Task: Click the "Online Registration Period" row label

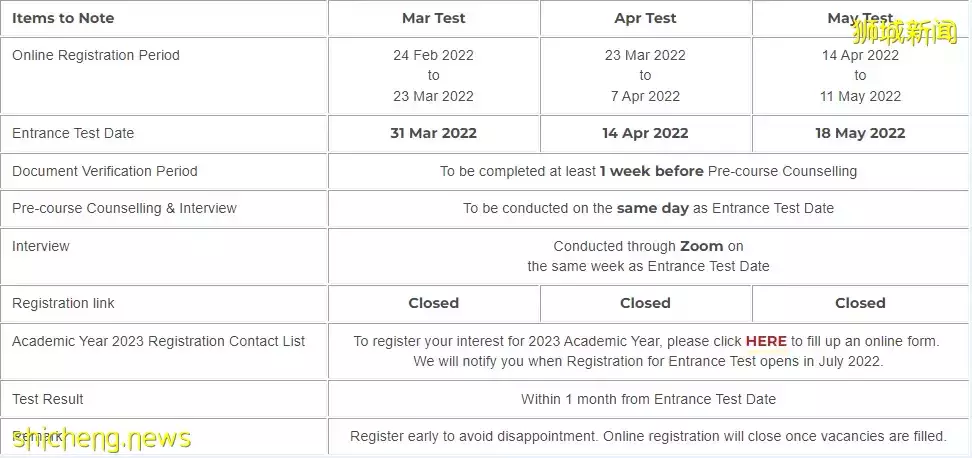Action: click(96, 55)
